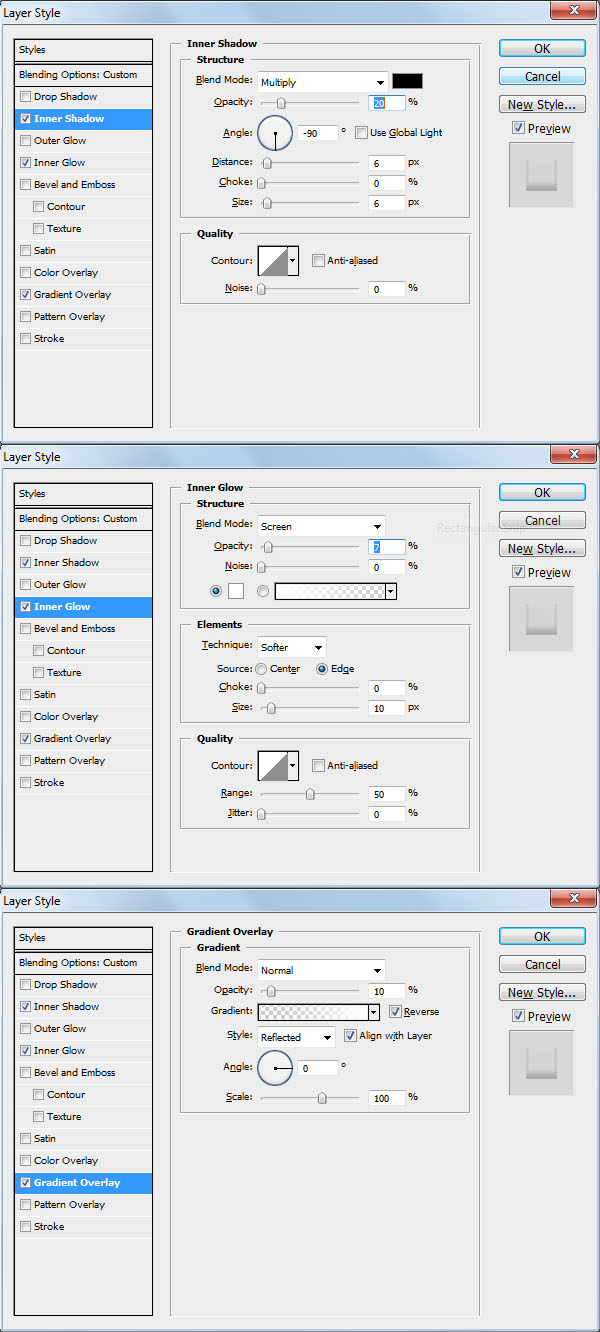This screenshot has width=600, height=1332.
Task: Click New Style in the Gradient Overlay dialog
Action: coord(542,992)
